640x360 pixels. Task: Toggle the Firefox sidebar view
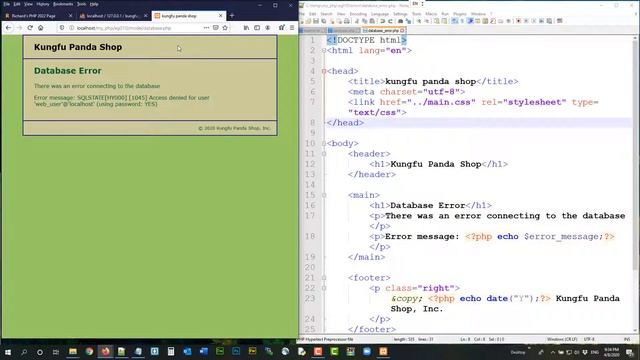257,28
